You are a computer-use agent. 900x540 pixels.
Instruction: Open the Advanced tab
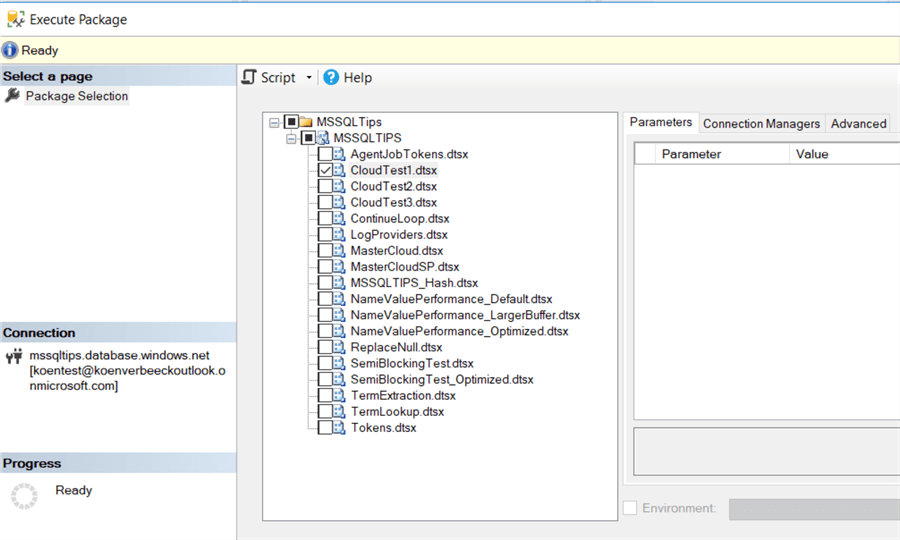pos(858,124)
